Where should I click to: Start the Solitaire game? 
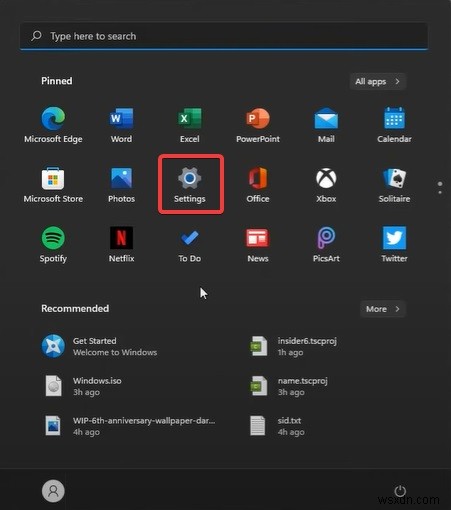394,185
